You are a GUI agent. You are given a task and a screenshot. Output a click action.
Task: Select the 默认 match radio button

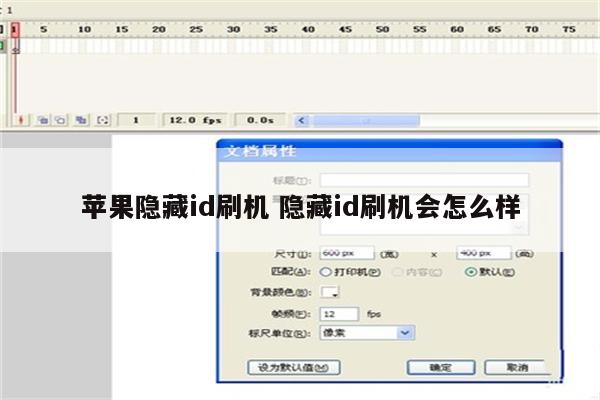[x=470, y=272]
